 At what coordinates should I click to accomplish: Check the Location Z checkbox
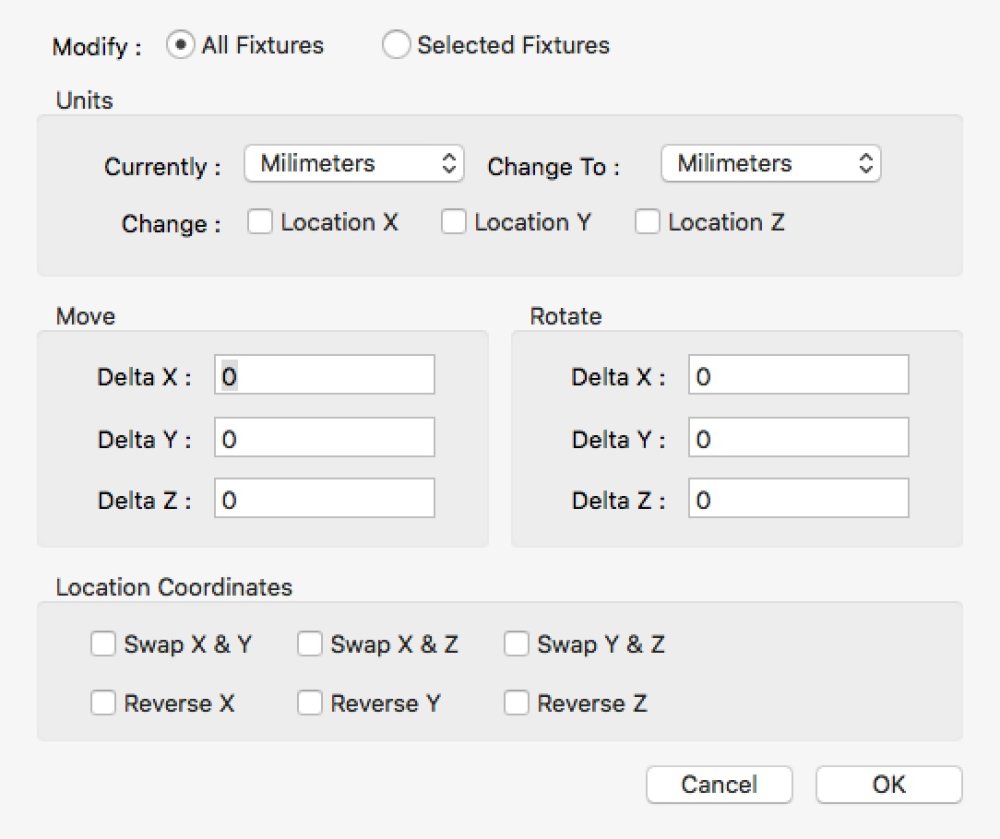647,223
